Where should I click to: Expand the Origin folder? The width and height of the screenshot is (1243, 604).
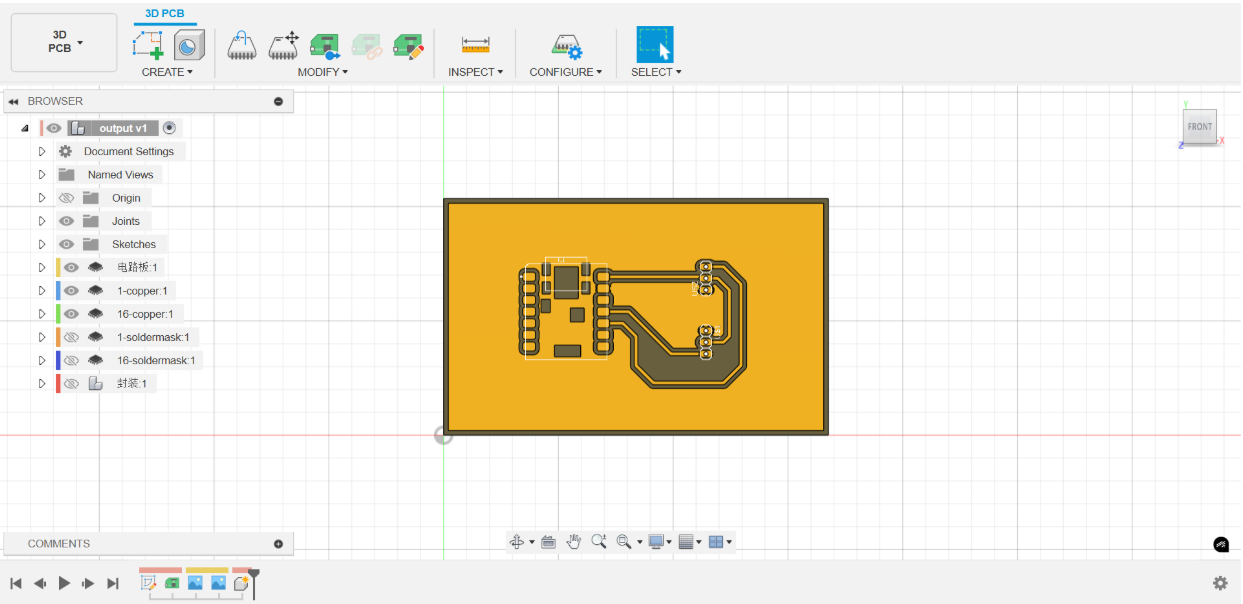42,198
